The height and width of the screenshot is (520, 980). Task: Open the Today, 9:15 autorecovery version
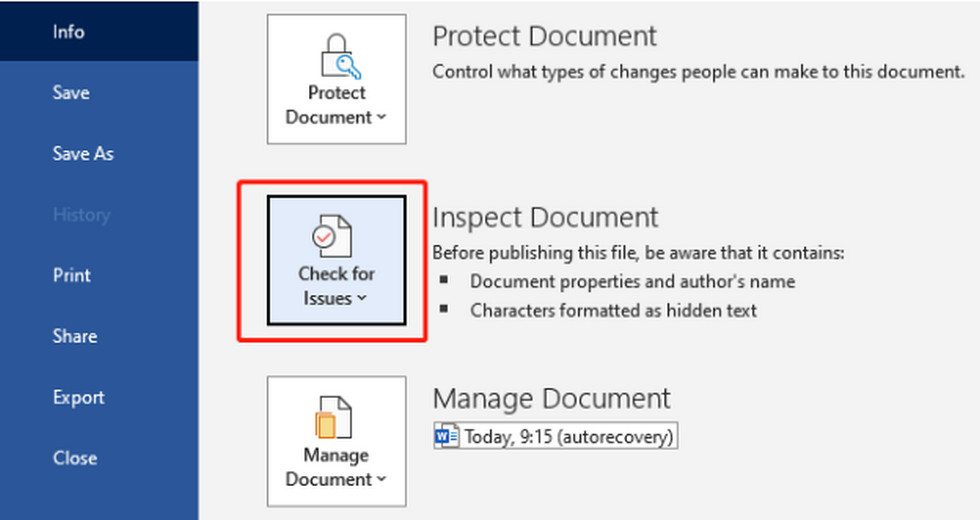coord(568,436)
